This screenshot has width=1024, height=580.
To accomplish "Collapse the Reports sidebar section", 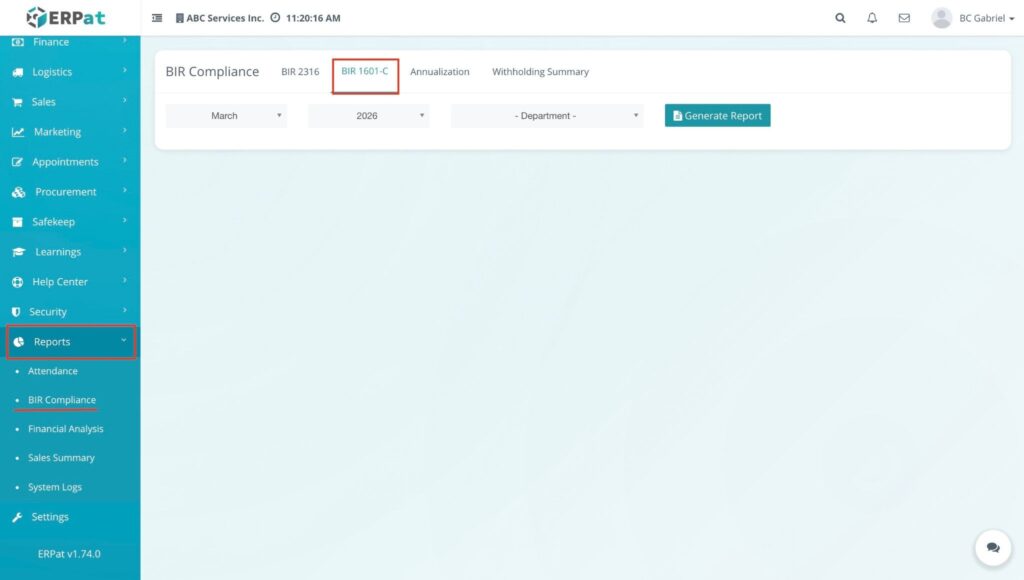I will click(x=70, y=342).
